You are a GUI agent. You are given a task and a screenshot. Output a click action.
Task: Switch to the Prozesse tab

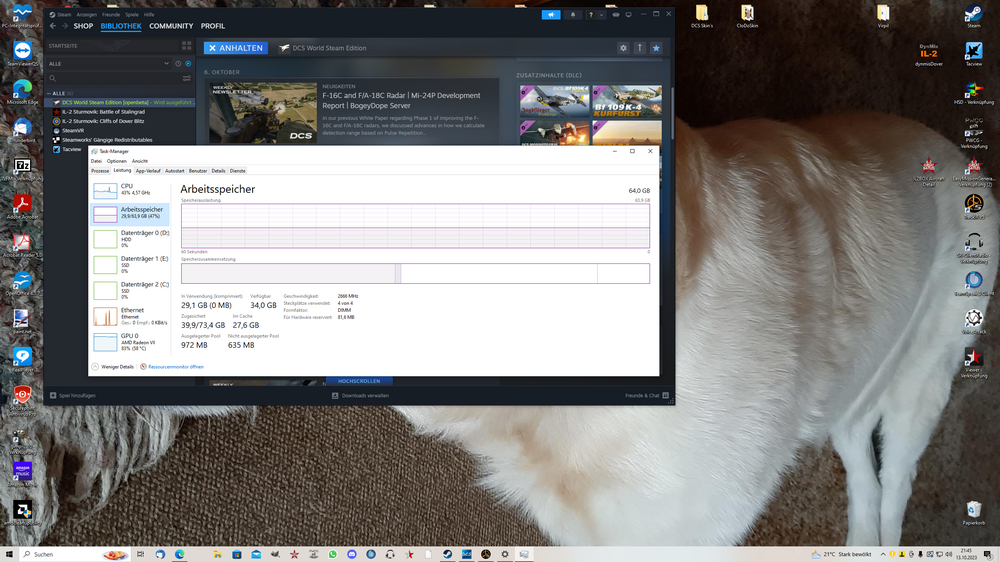[x=100, y=171]
